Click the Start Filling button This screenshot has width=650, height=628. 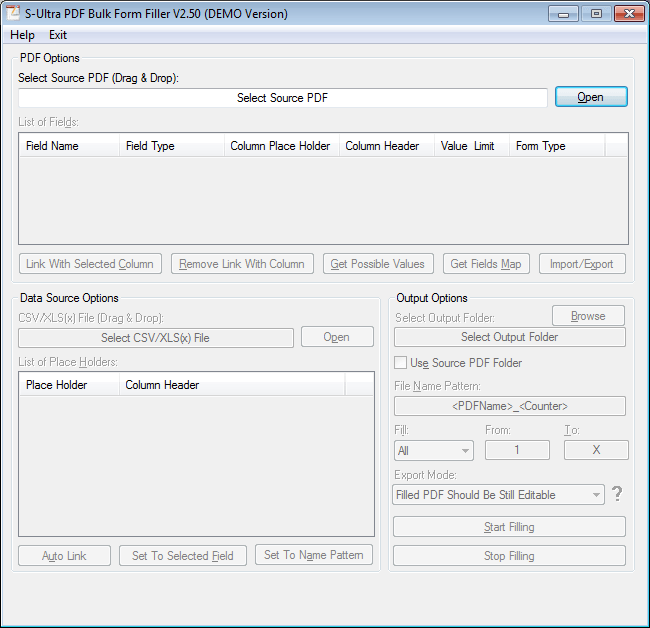pos(509,527)
